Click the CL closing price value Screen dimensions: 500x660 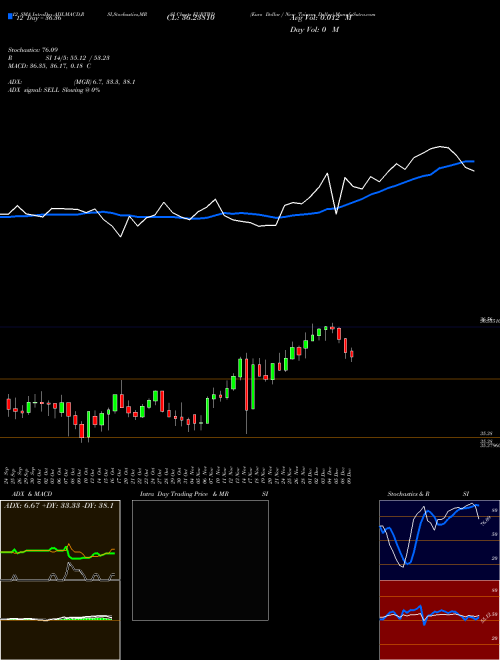pos(191,18)
